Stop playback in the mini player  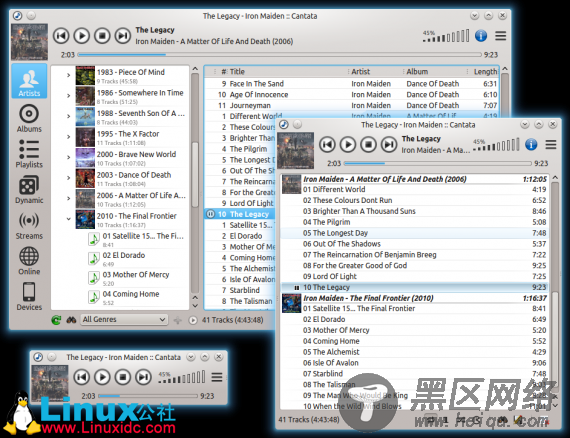point(123,377)
